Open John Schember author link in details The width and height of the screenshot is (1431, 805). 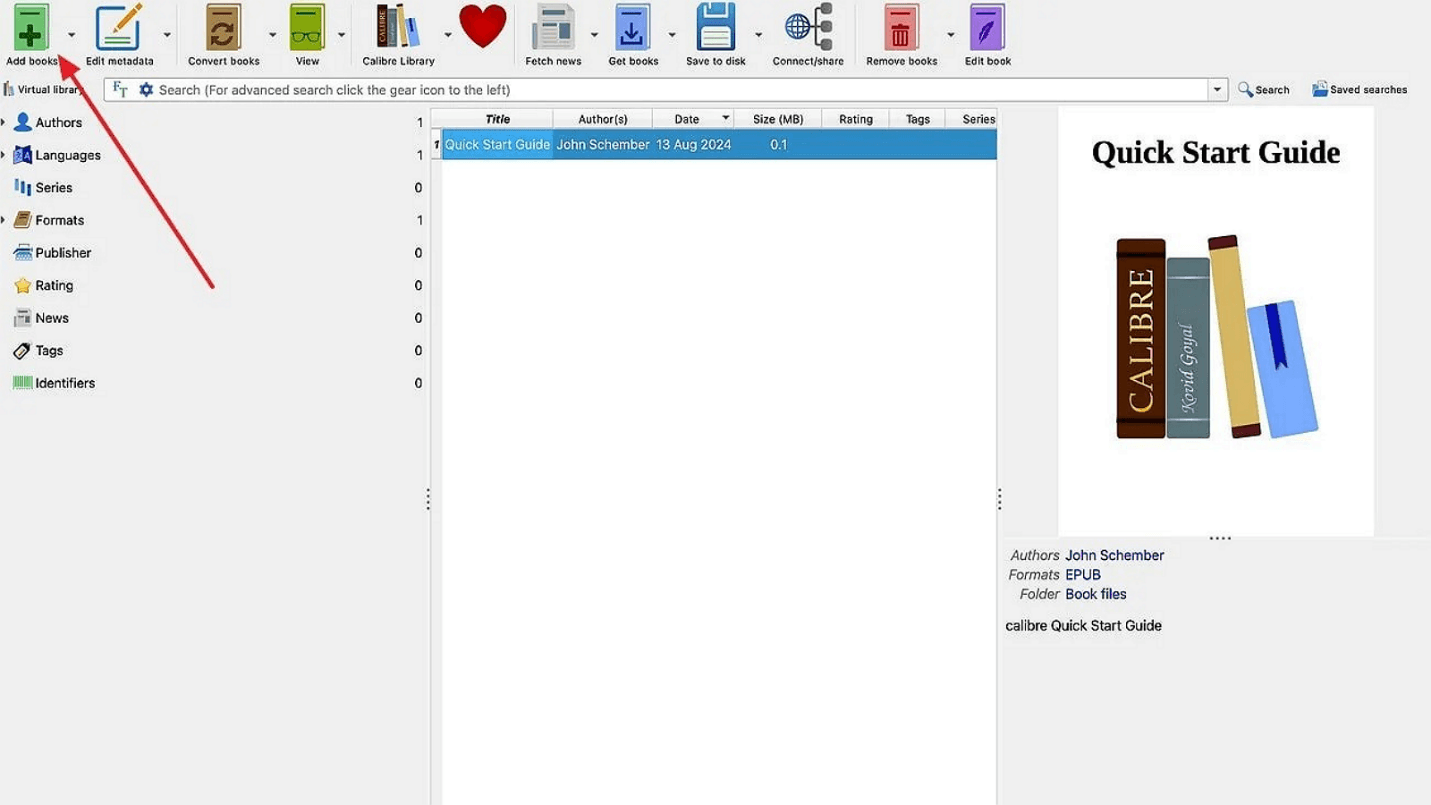1114,555
